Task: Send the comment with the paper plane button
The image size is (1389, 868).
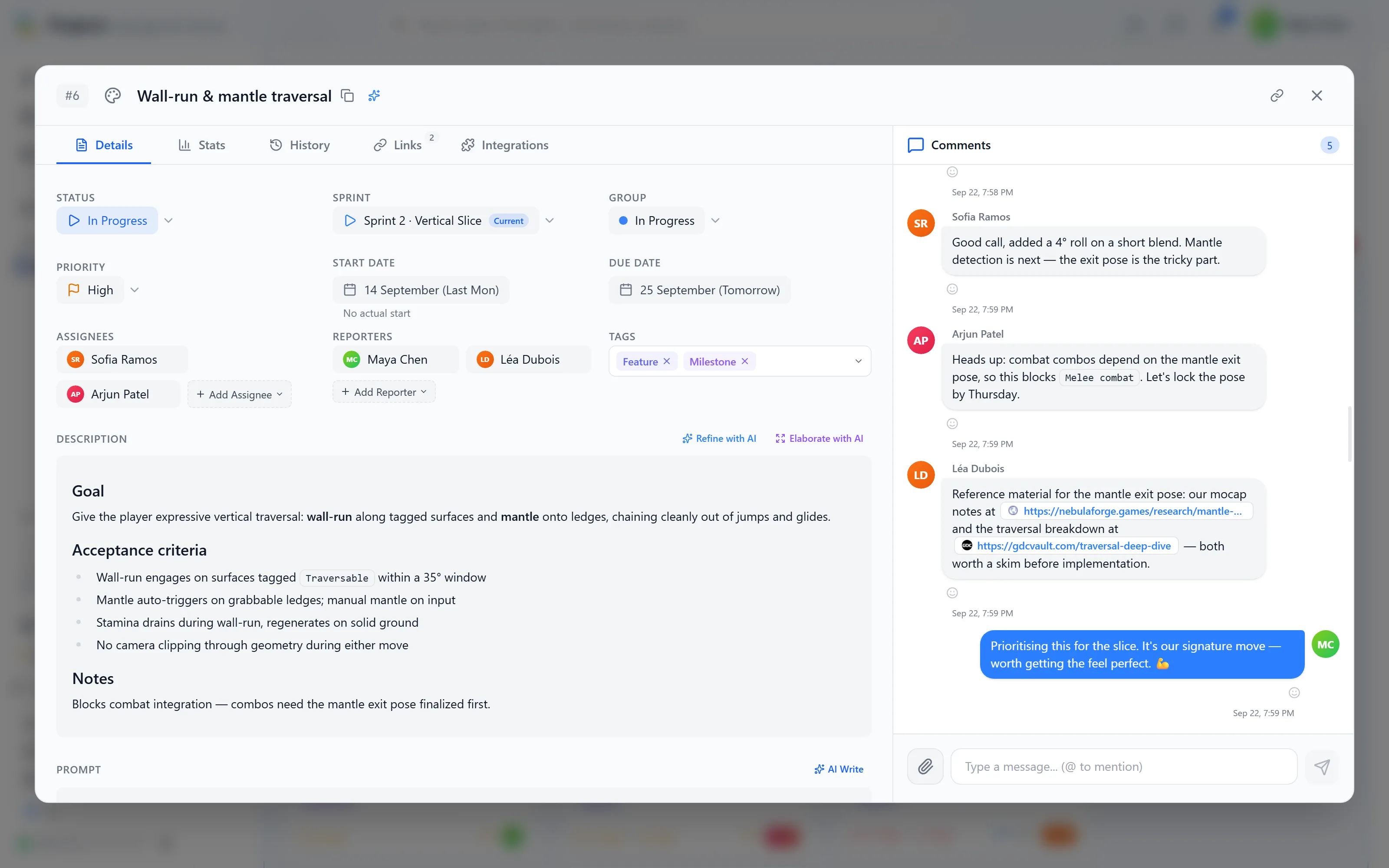Action: (1322, 766)
